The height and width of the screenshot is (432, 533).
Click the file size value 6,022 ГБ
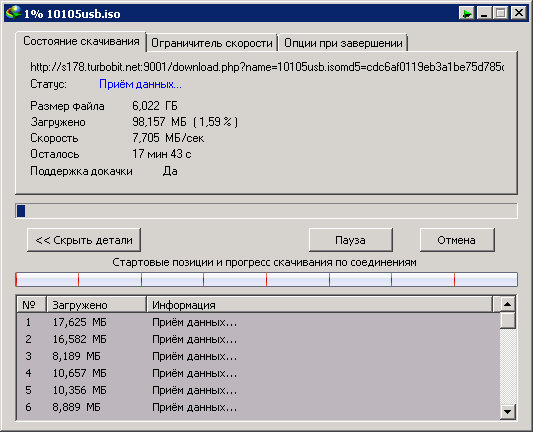[x=155, y=106]
